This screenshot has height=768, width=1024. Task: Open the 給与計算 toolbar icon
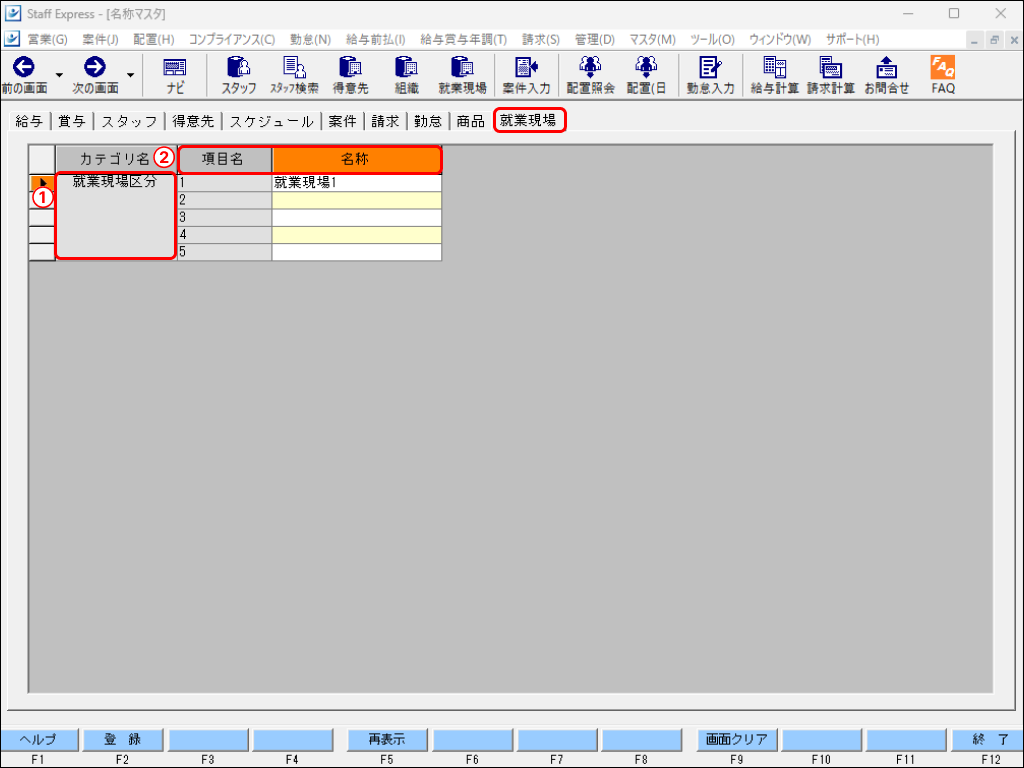click(x=775, y=75)
